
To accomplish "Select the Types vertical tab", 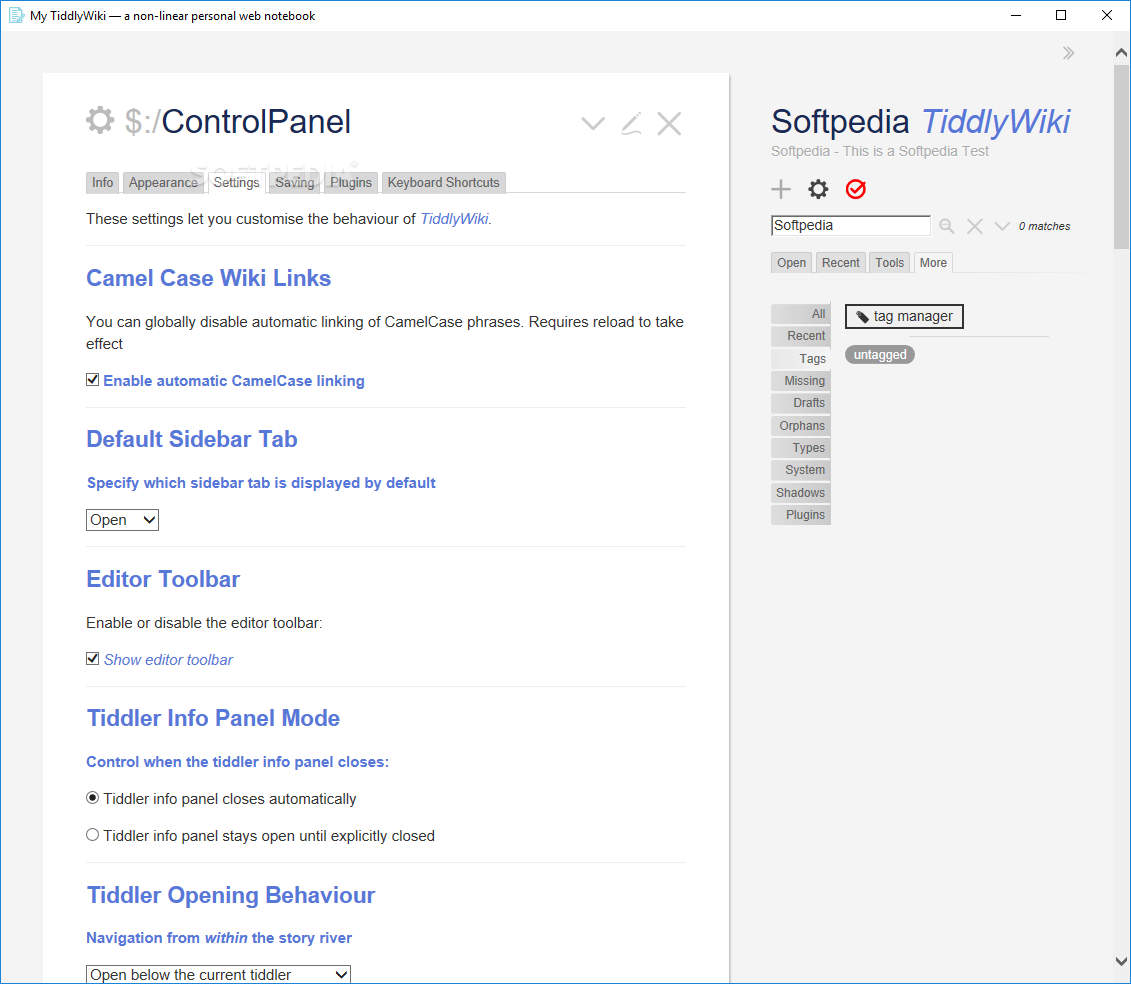I will click(x=801, y=448).
